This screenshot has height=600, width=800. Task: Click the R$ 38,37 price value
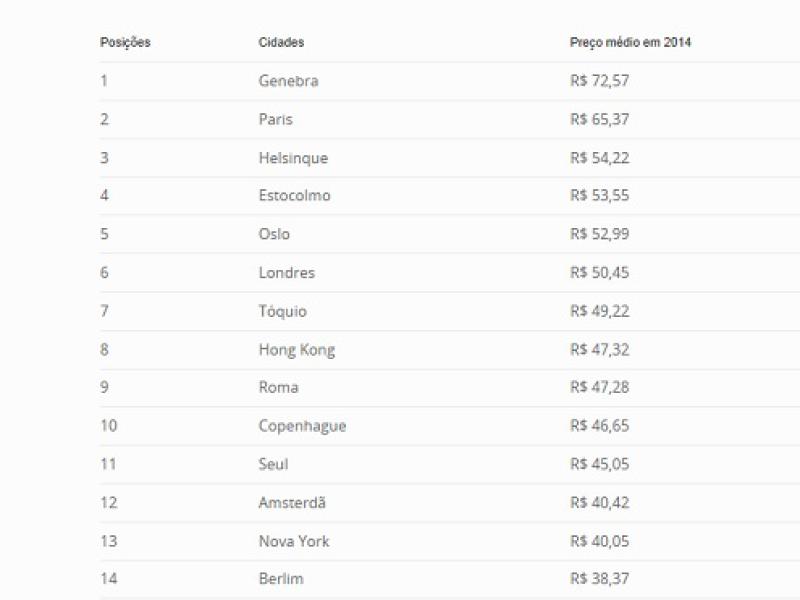coord(599,579)
